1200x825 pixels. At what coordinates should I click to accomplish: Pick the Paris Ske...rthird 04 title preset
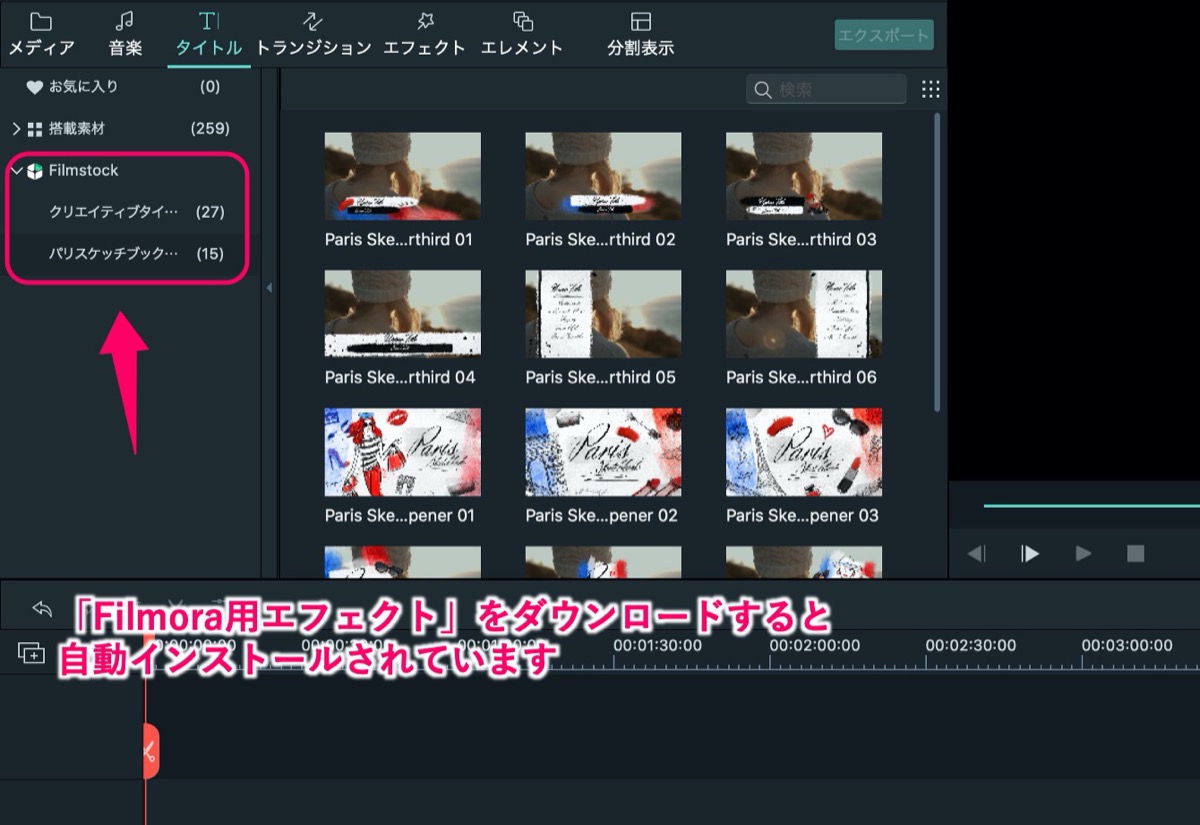(x=402, y=314)
